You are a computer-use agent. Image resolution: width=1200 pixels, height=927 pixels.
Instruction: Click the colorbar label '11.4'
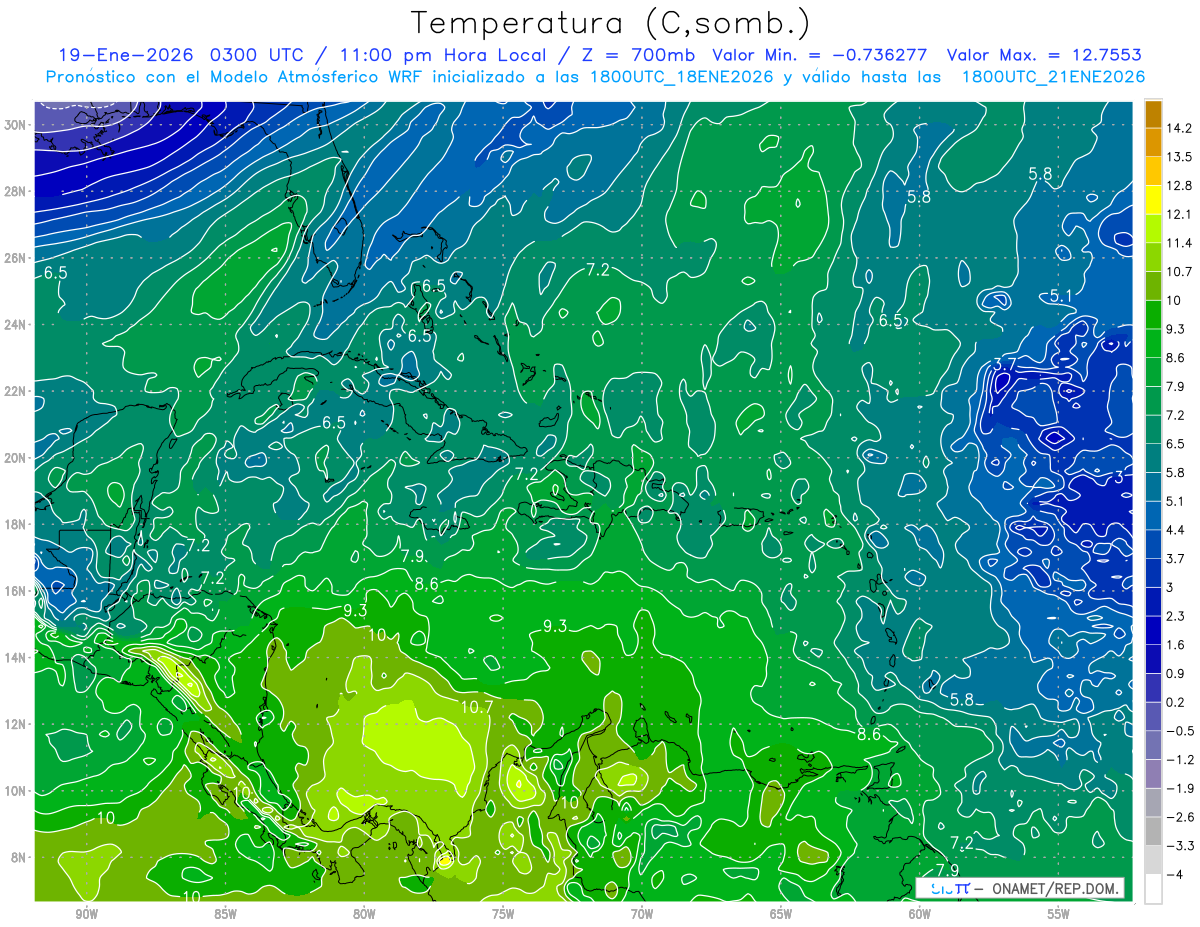pos(1179,243)
